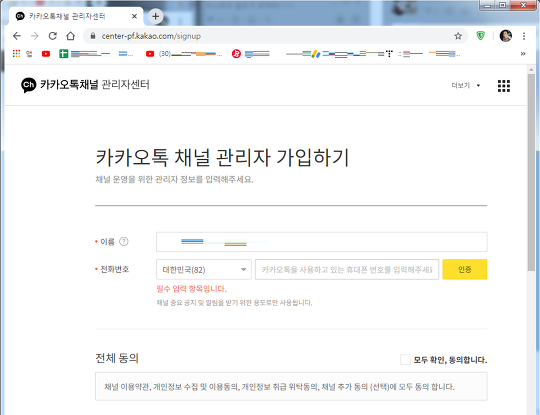Maximize the browser window
The image size is (540, 415).
click(x=502, y=5)
